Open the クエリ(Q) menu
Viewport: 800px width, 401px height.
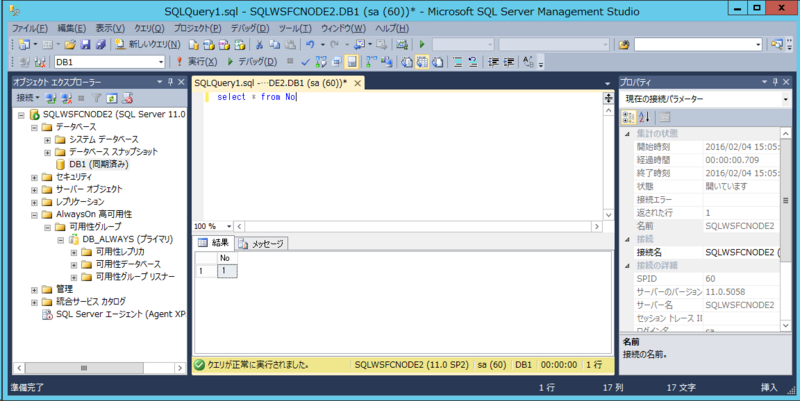pyautogui.click(x=149, y=28)
